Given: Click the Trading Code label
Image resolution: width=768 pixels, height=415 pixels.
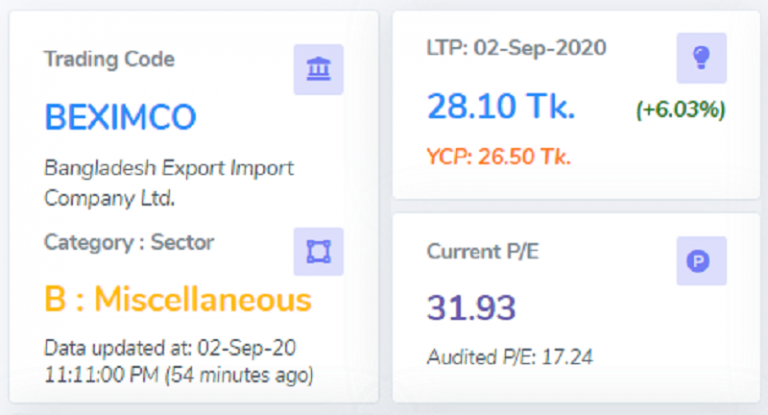Looking at the screenshot, I should pyautogui.click(x=109, y=59).
